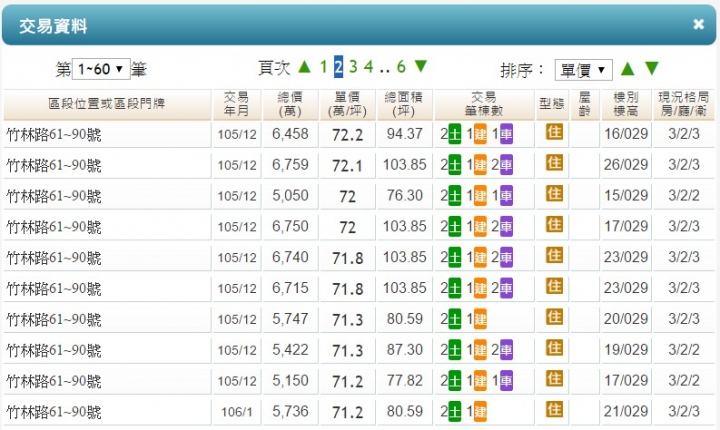720x430 pixels.
Task: Select transaction date 106/1
Action: point(237,412)
